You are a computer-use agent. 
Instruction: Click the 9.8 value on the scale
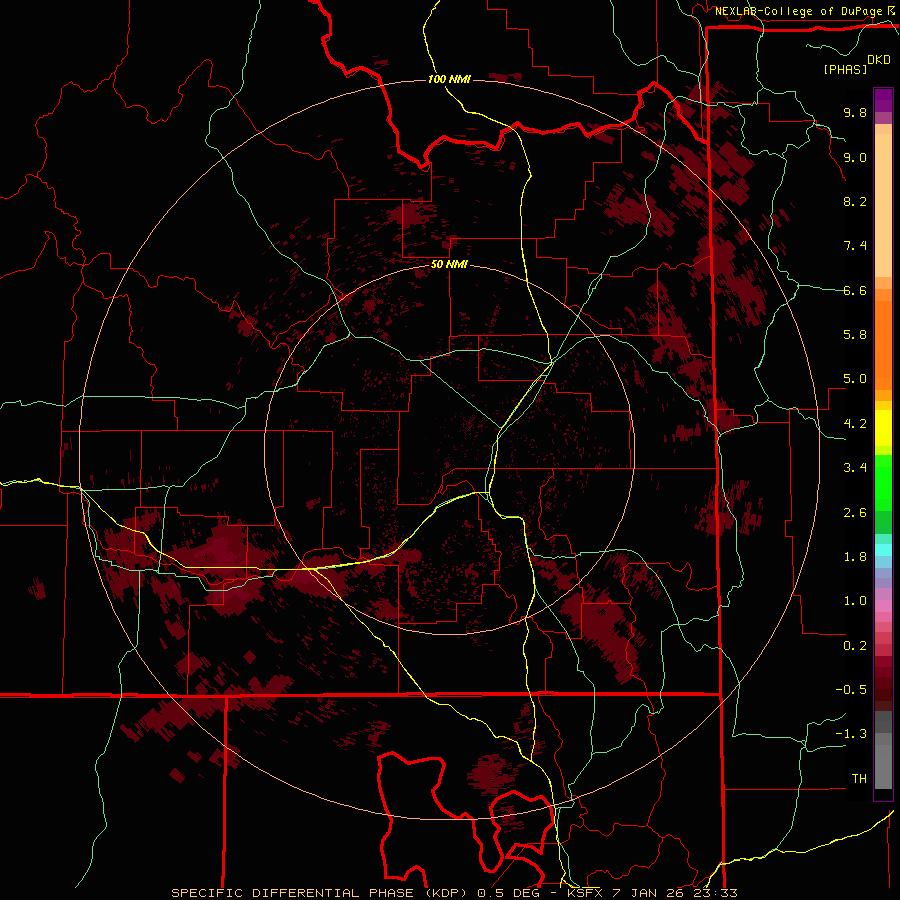[855, 112]
